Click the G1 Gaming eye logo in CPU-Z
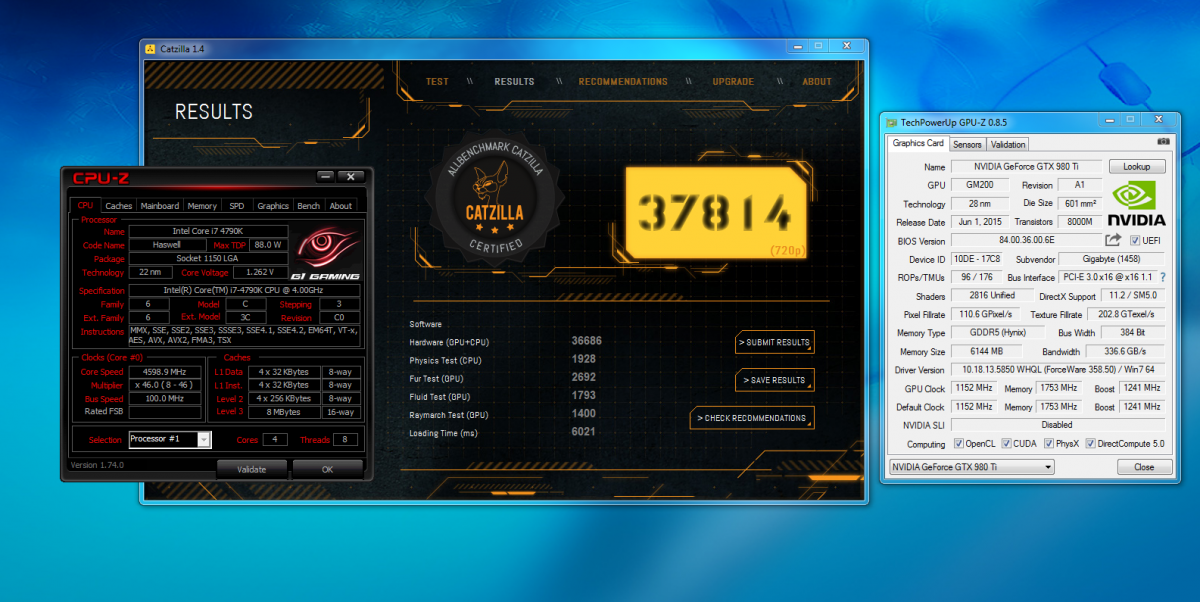The image size is (1200, 602). tap(326, 251)
